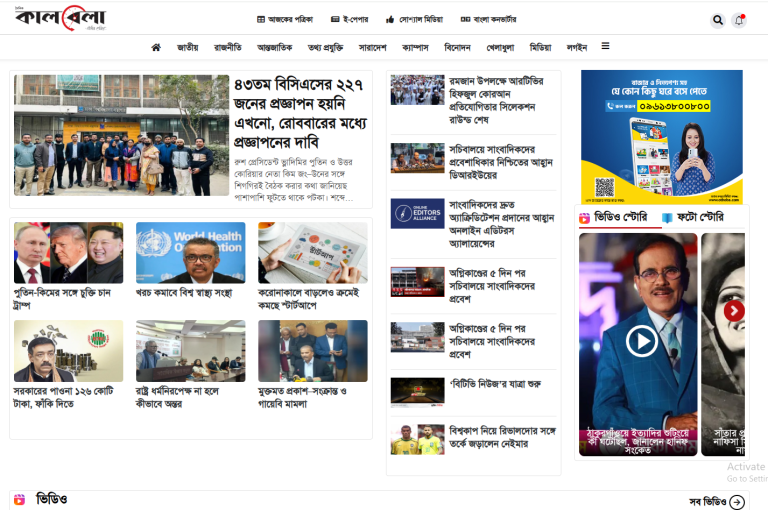This screenshot has width=768, height=510.
Task: Select জাতীয় menu item
Action: tap(187, 47)
